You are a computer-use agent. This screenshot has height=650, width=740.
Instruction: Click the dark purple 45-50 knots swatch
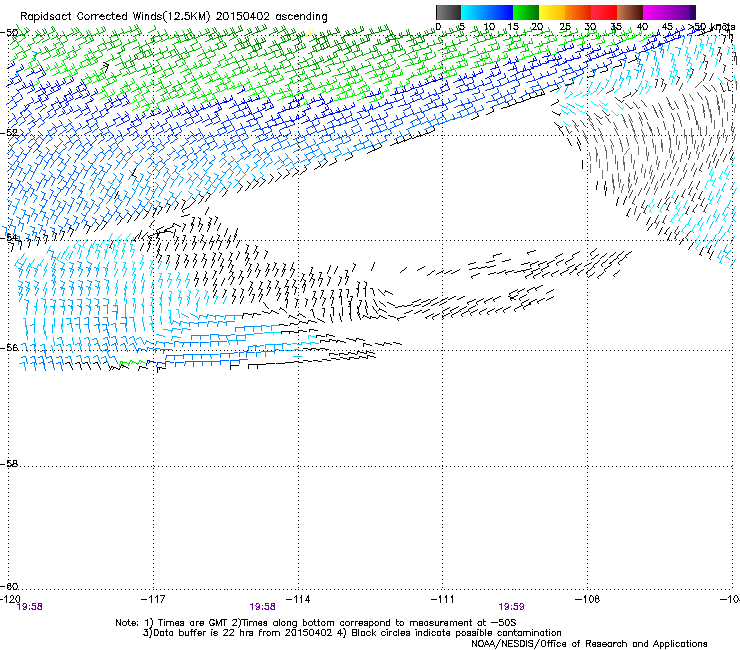point(682,12)
